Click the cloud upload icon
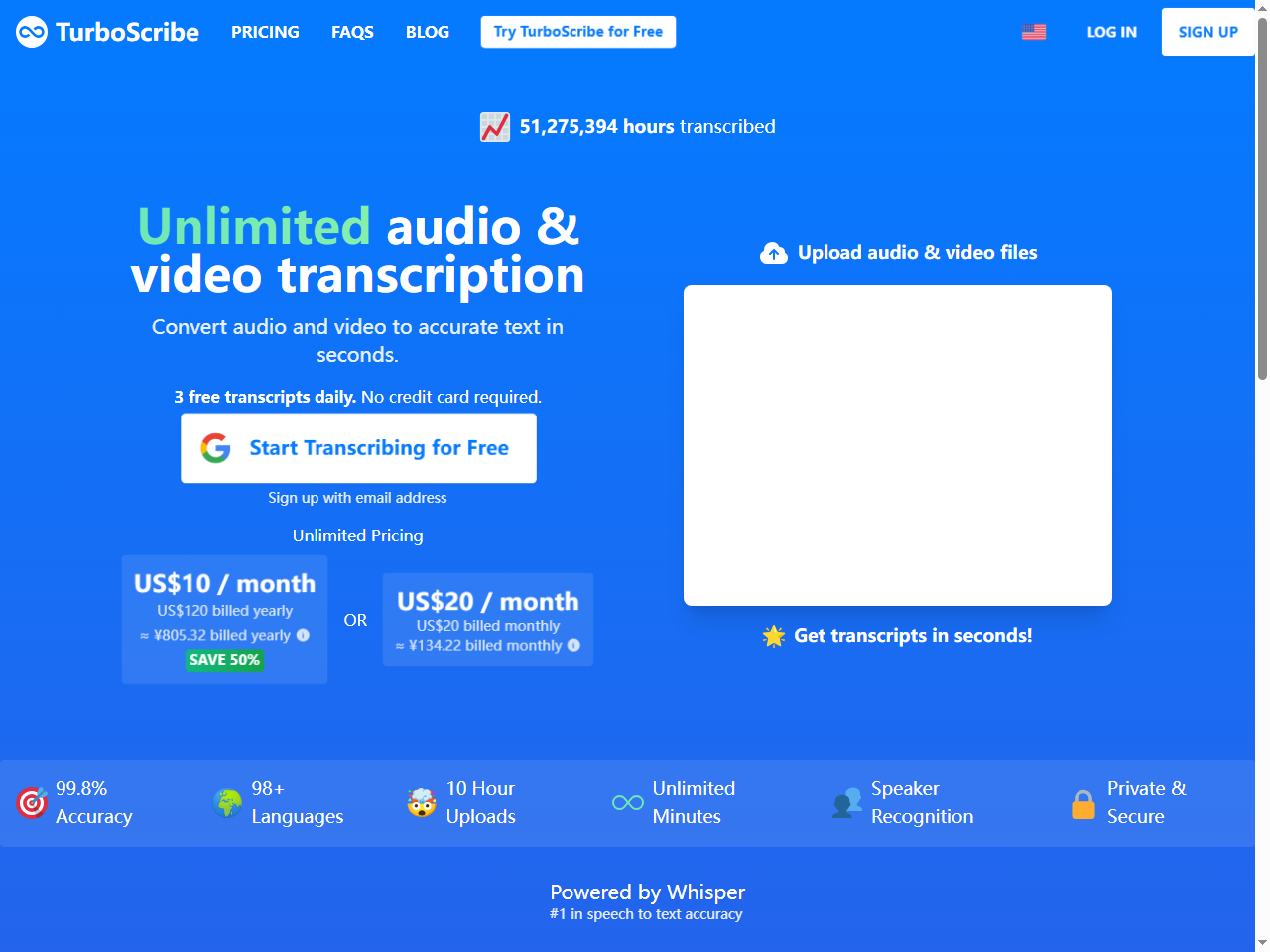 point(774,253)
